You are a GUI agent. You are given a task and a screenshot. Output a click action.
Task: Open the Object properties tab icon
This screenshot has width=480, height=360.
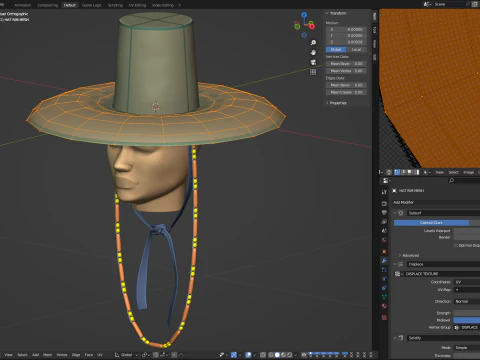click(x=384, y=251)
